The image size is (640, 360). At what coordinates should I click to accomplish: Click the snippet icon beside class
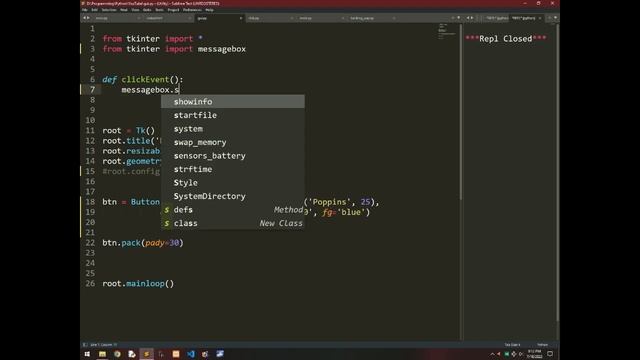pyautogui.click(x=167, y=223)
